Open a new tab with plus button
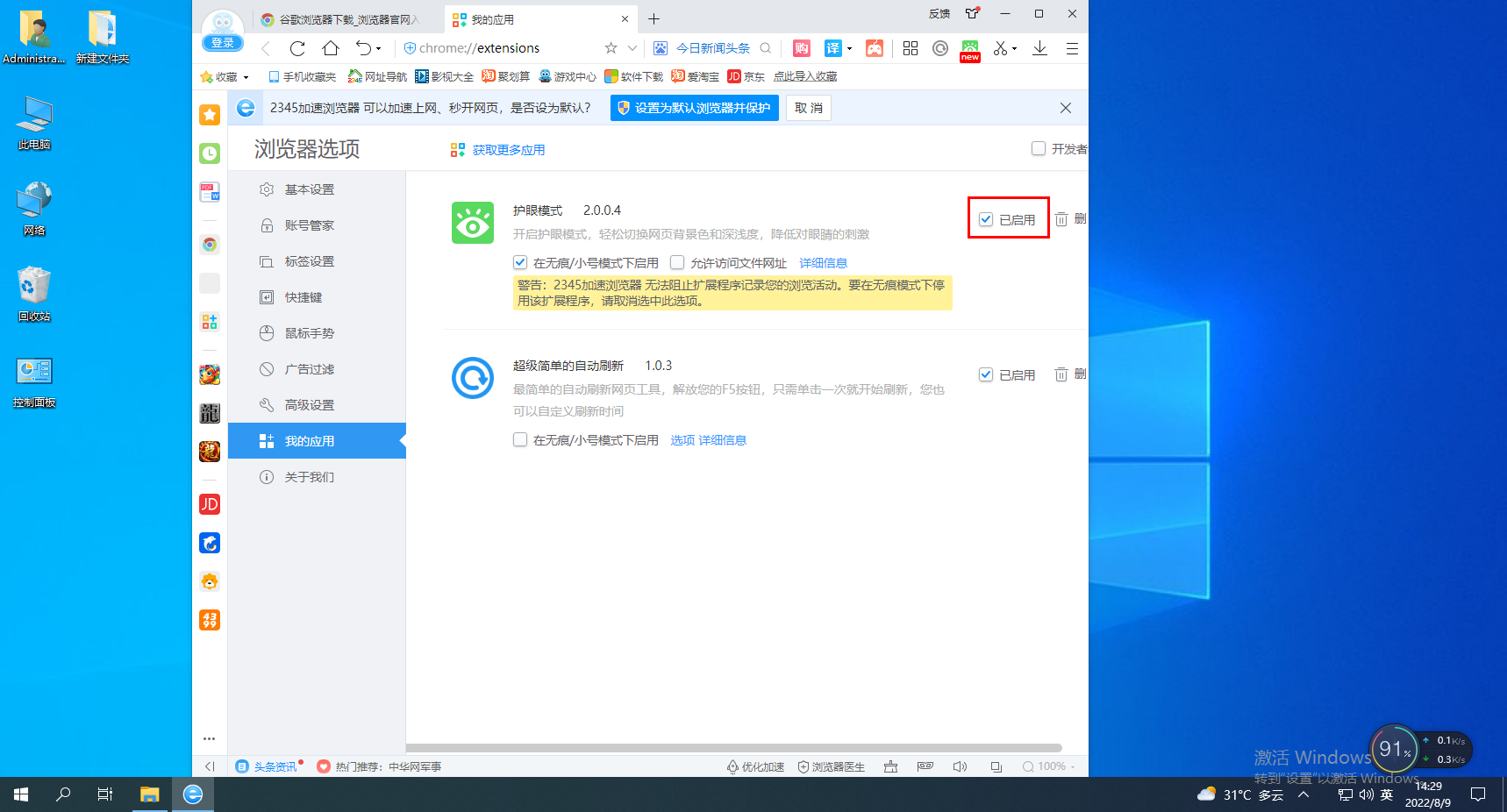The width and height of the screenshot is (1507, 812). click(x=654, y=19)
